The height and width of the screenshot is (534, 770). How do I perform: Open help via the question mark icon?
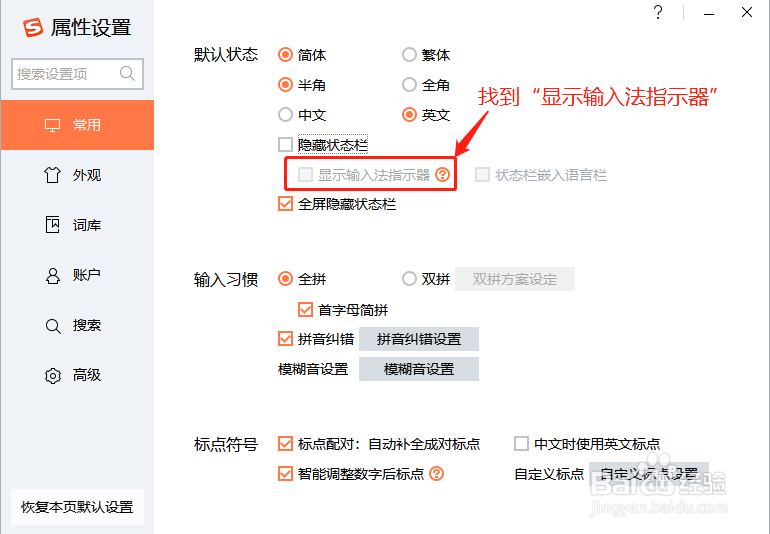click(x=658, y=12)
